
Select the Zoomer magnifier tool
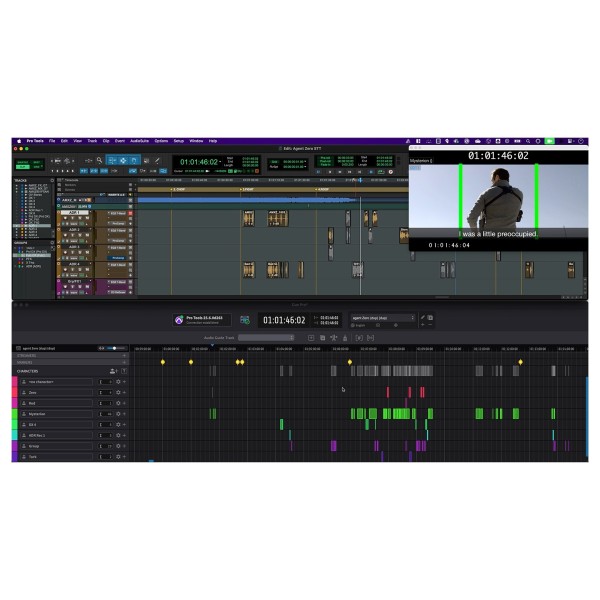click(99, 160)
